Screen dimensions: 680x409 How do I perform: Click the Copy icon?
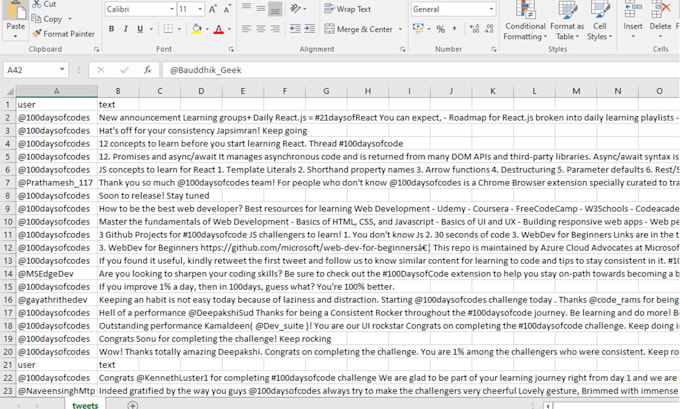[x=36, y=19]
